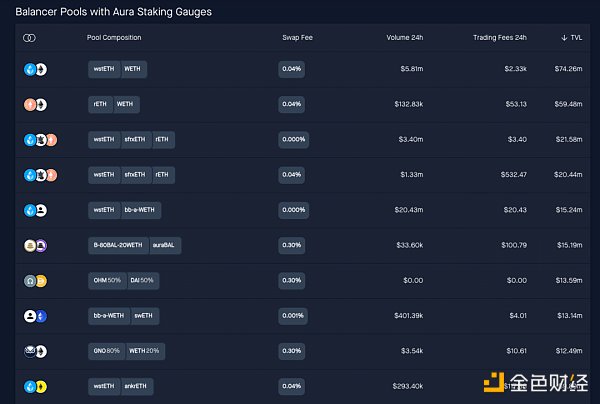Select the ankrETH token chip
This screenshot has width=600, height=404.
137,386
